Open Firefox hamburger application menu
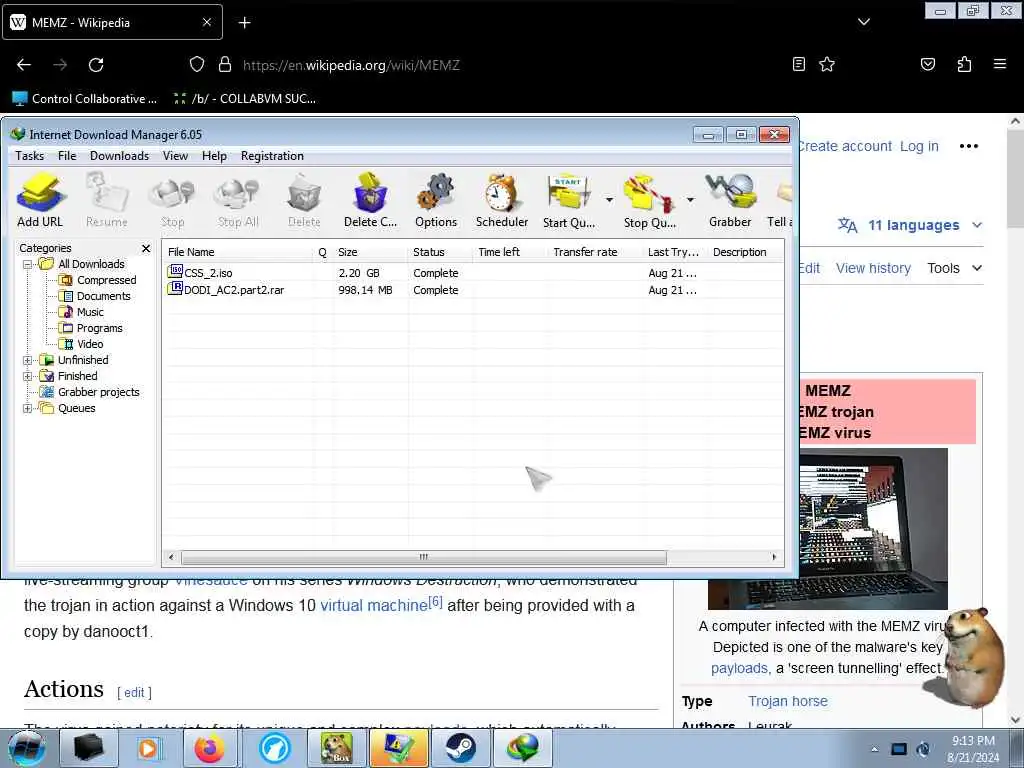Image resolution: width=1024 pixels, height=768 pixels. pyautogui.click(x=999, y=64)
